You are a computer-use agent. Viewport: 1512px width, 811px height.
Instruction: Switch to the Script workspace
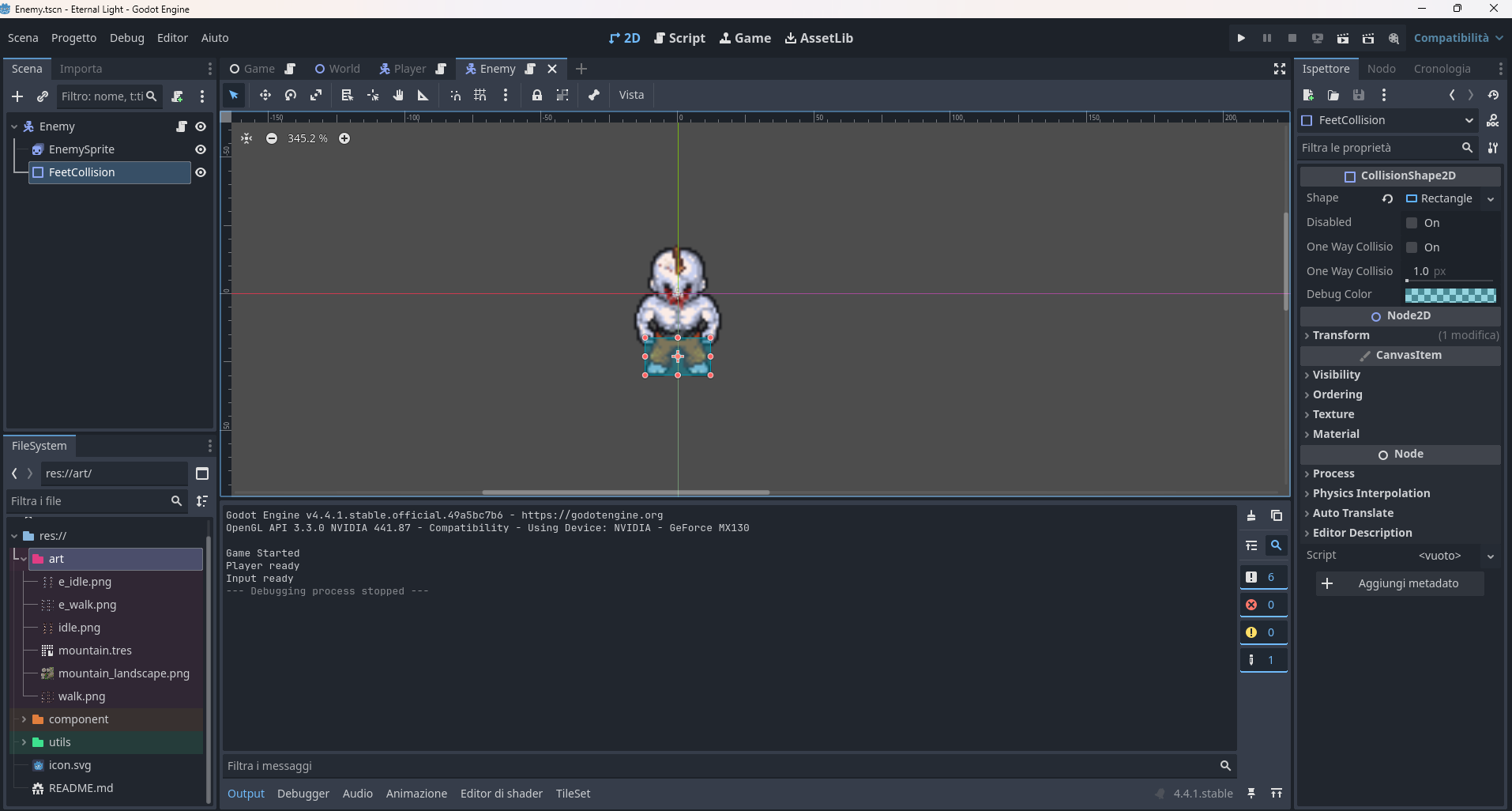click(x=680, y=38)
